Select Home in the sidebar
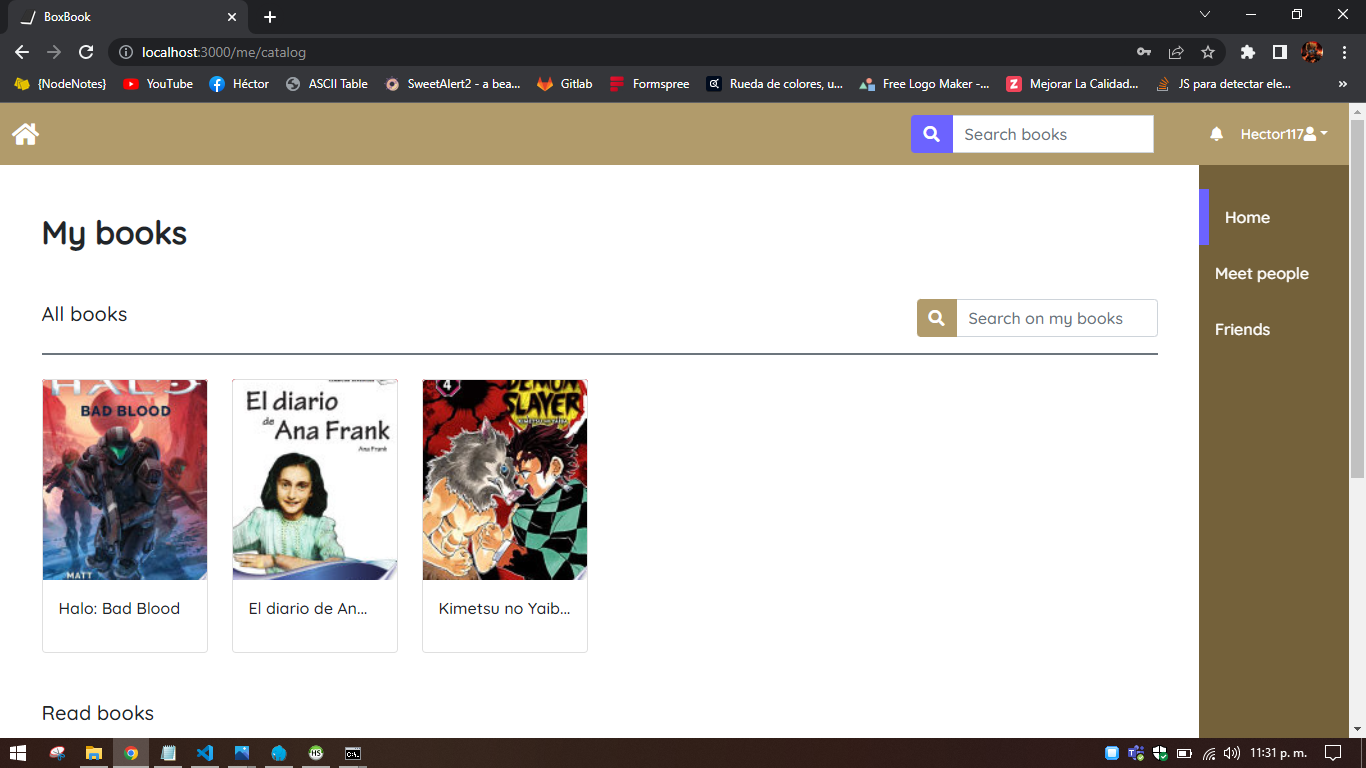1366x768 pixels. point(1247,217)
